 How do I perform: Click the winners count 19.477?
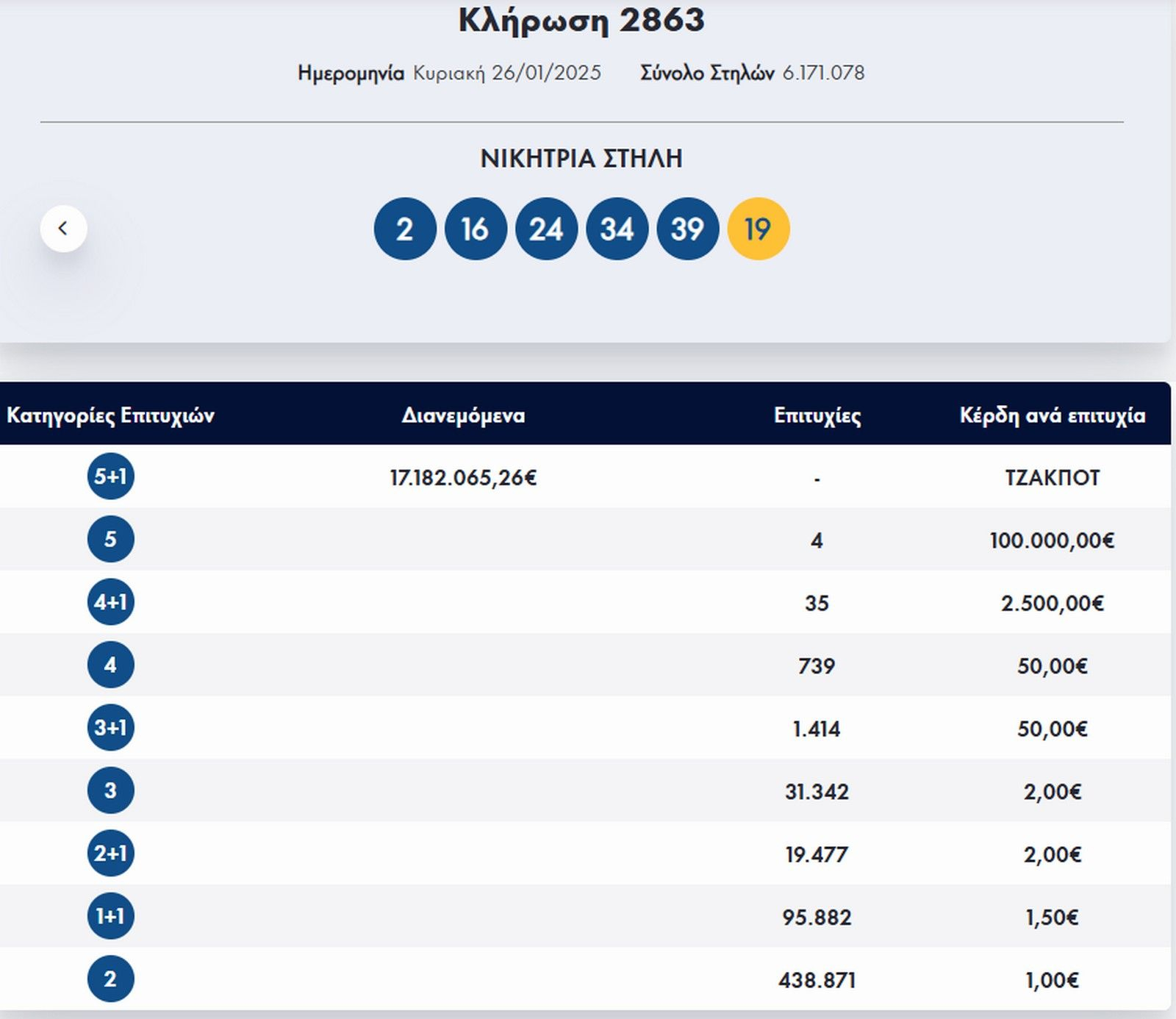(x=817, y=855)
